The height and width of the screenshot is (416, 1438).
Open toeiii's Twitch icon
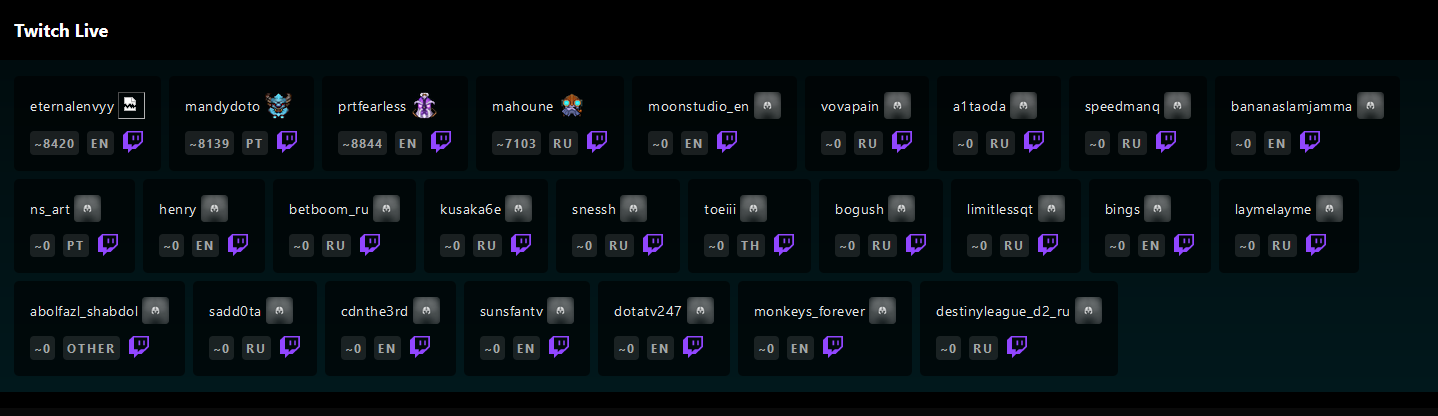(x=785, y=244)
